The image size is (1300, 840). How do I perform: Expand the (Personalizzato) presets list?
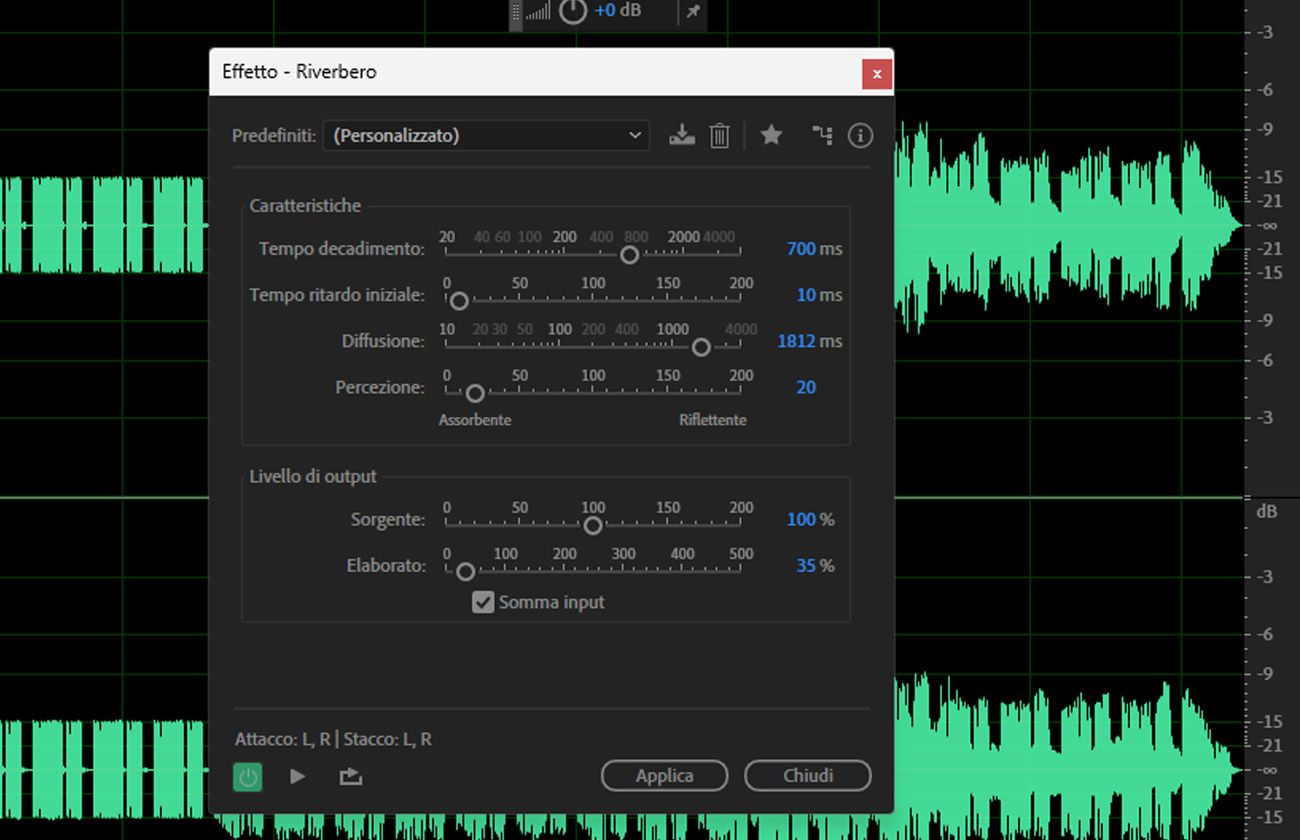coord(486,134)
